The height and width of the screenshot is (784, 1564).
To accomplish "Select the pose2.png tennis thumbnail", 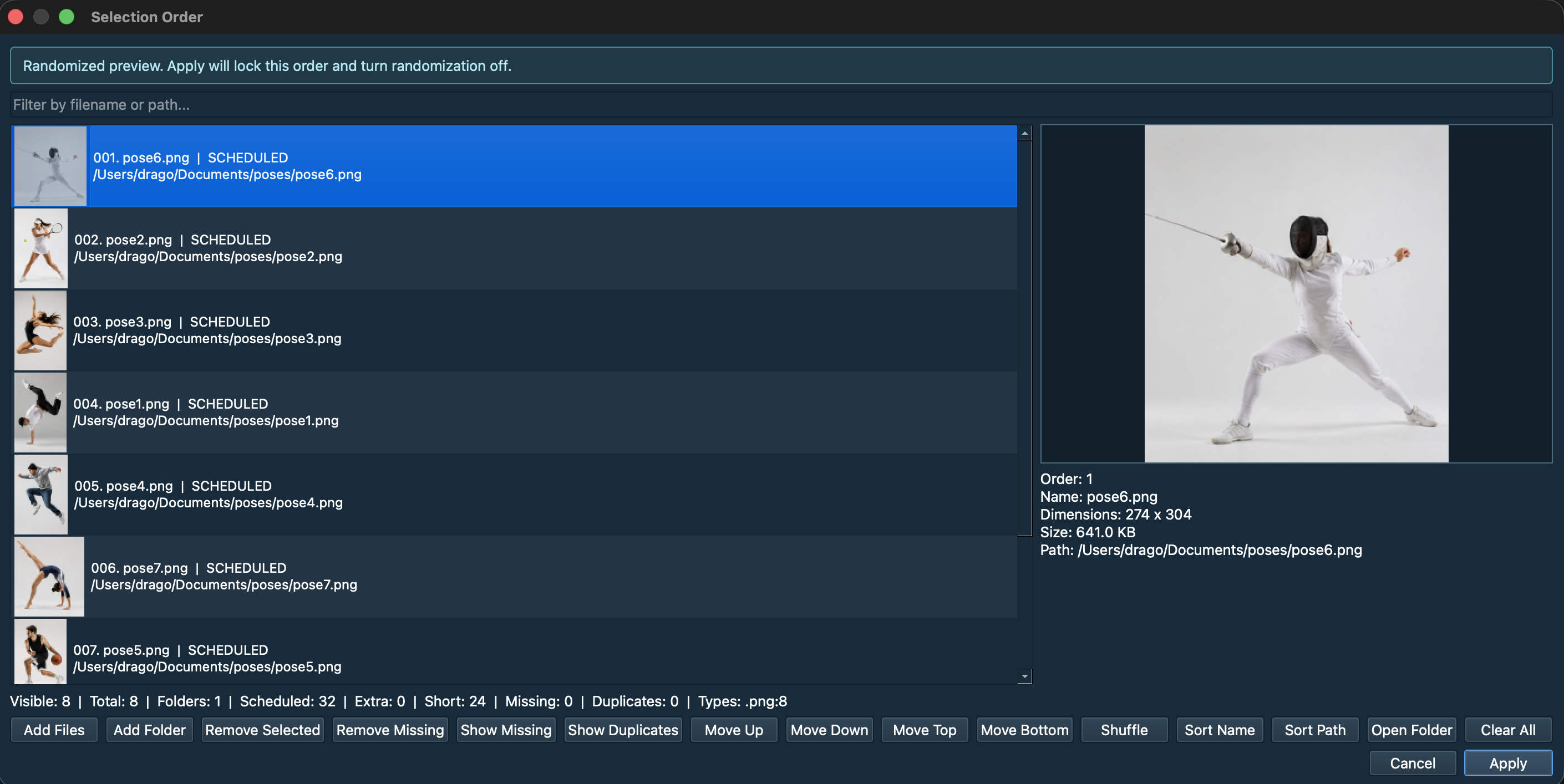I will pyautogui.click(x=40, y=248).
